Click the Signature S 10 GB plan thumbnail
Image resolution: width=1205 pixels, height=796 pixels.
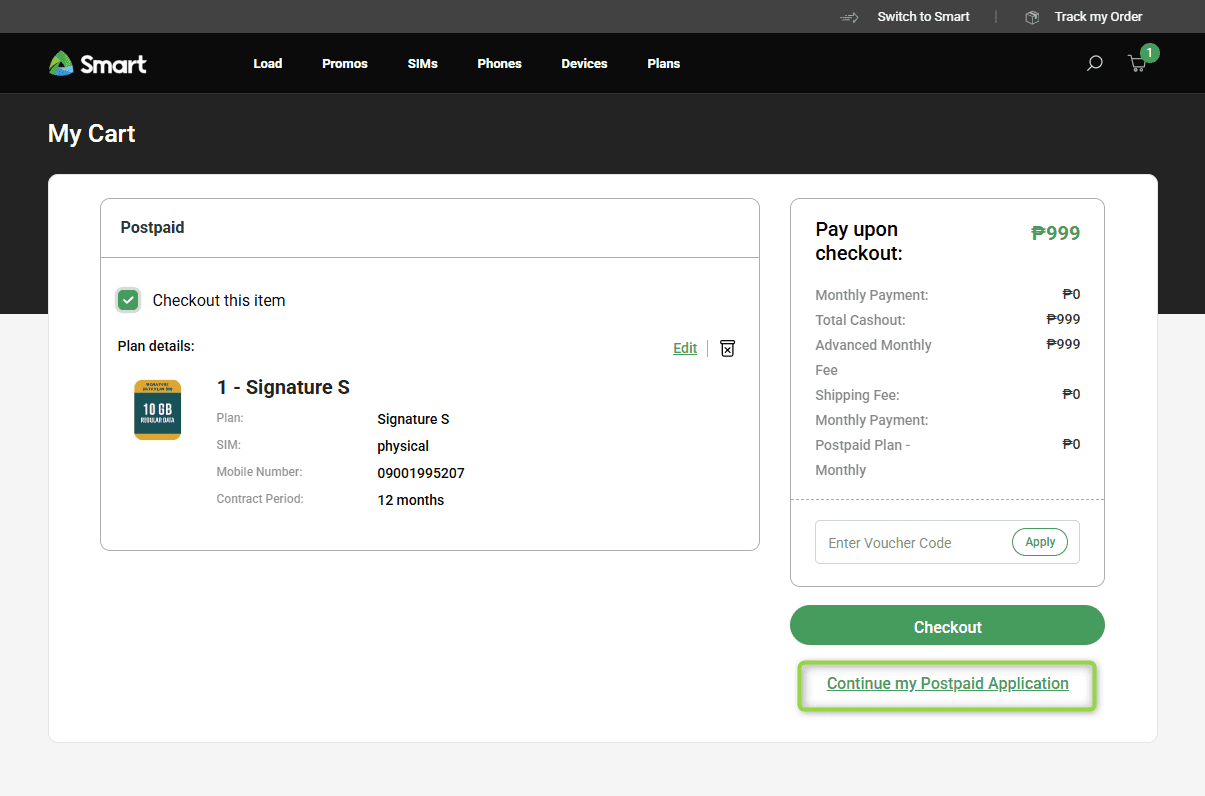tap(158, 409)
